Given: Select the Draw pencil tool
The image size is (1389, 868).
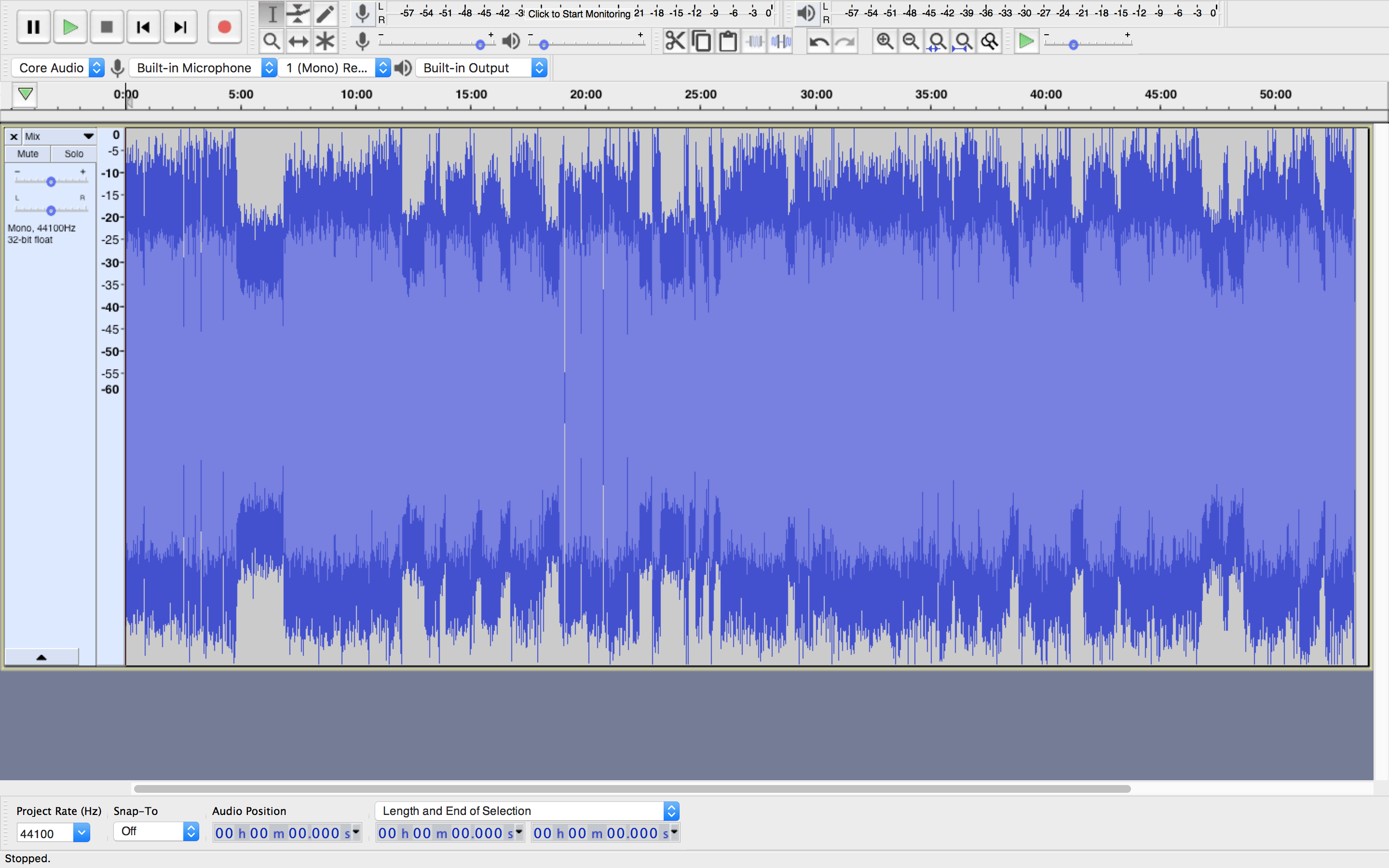Looking at the screenshot, I should 325,14.
